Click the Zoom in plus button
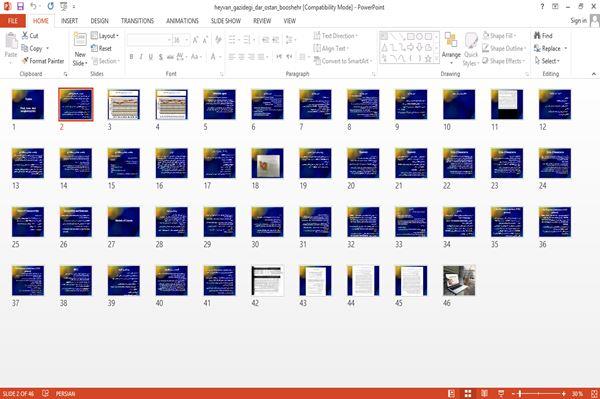 pos(564,394)
